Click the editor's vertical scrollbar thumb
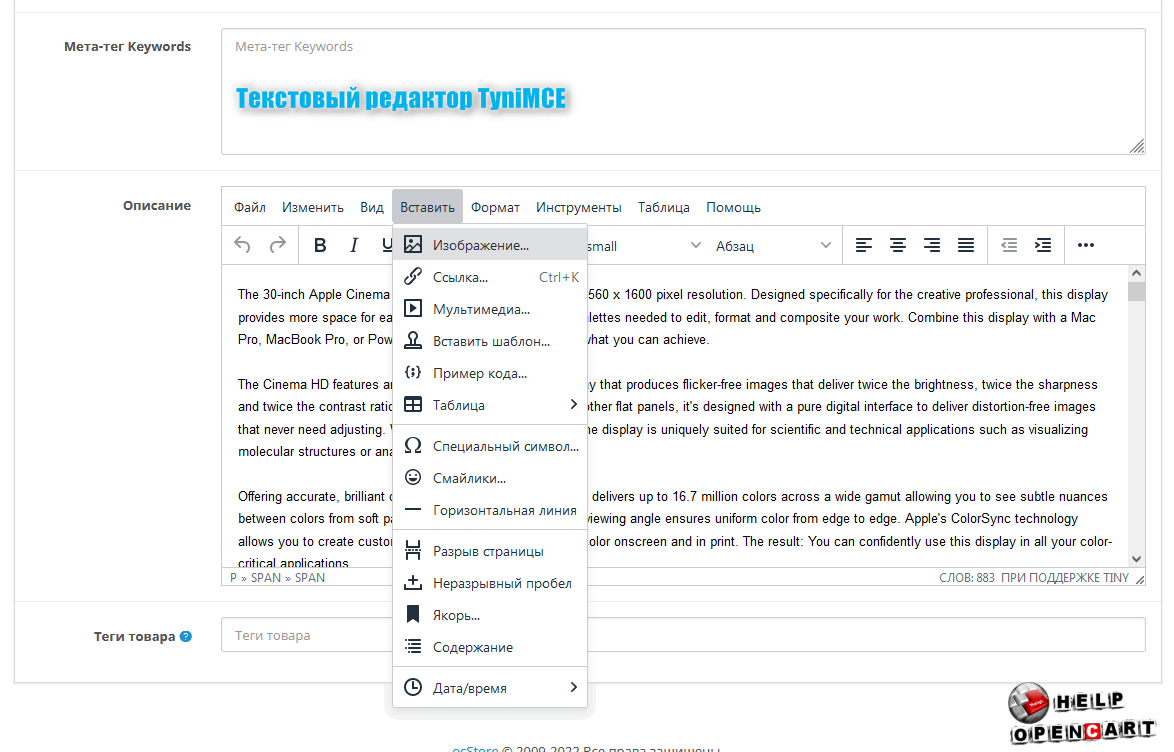1174x752 pixels. [x=1136, y=291]
